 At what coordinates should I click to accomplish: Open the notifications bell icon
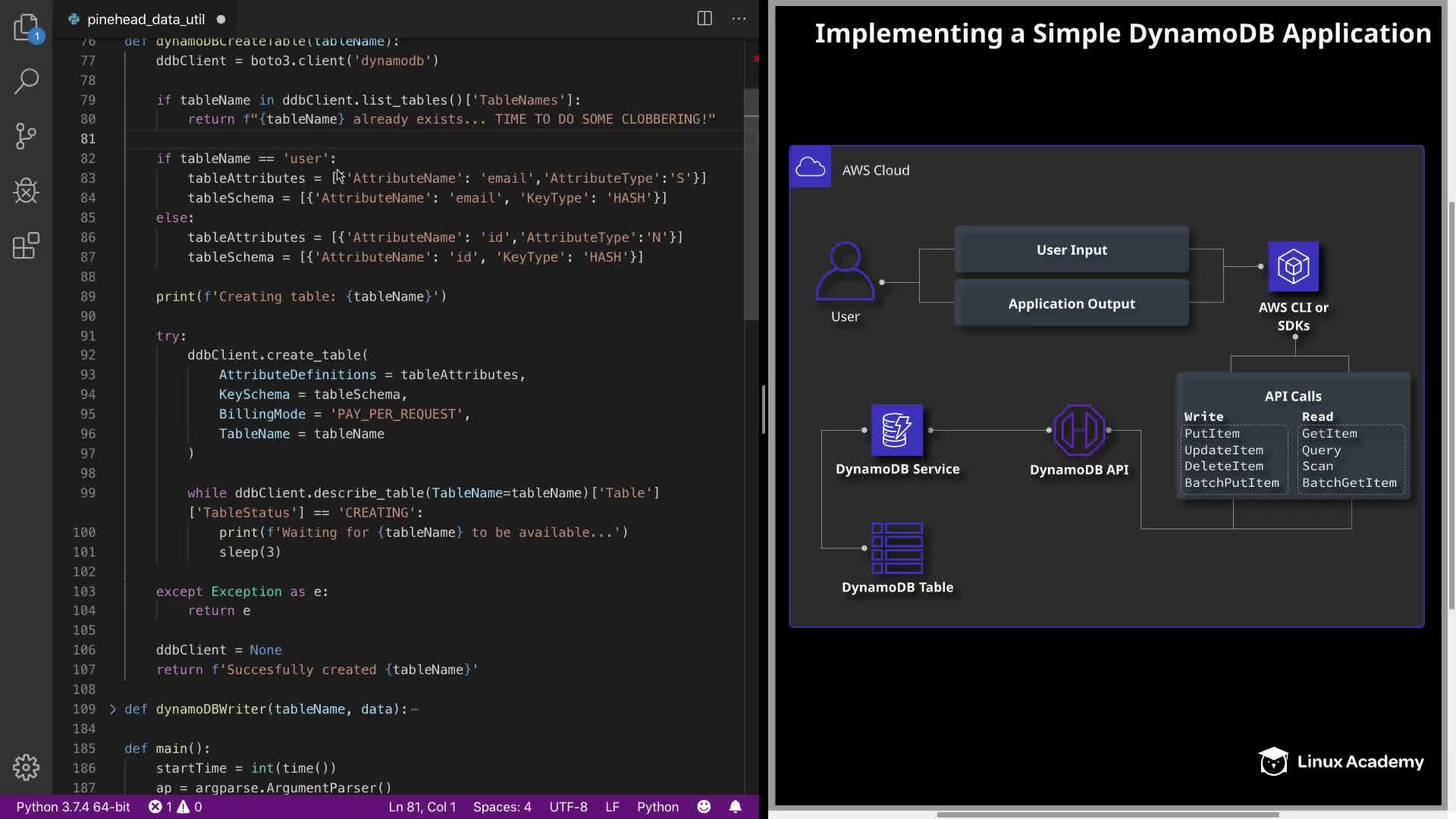735,807
